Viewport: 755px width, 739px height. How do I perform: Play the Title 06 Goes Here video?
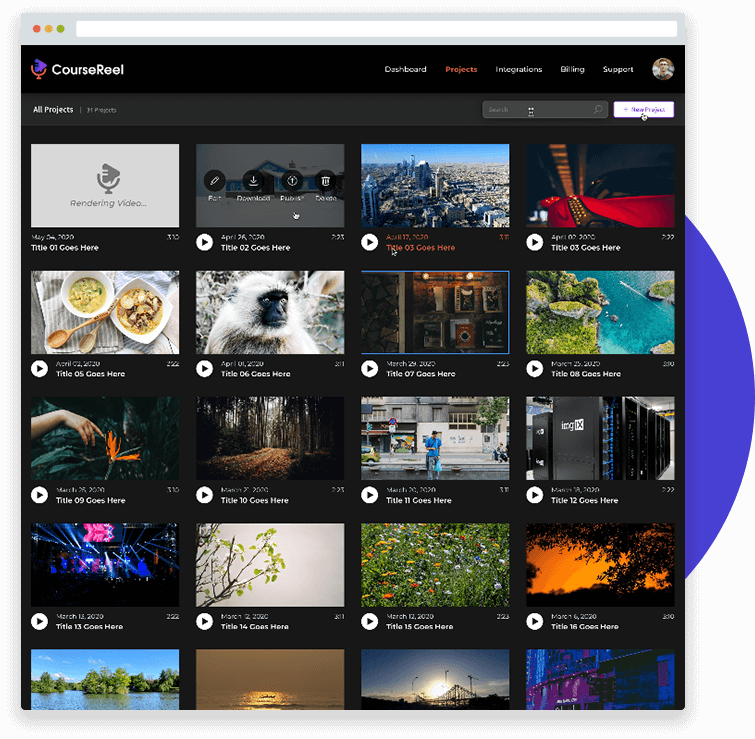coord(205,369)
